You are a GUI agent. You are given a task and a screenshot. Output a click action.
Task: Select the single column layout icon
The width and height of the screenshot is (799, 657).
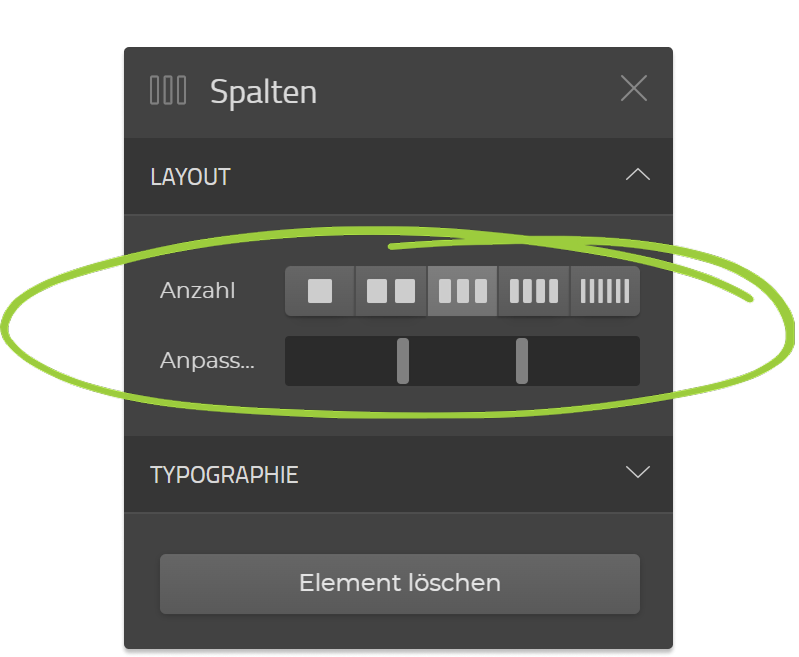click(x=320, y=291)
